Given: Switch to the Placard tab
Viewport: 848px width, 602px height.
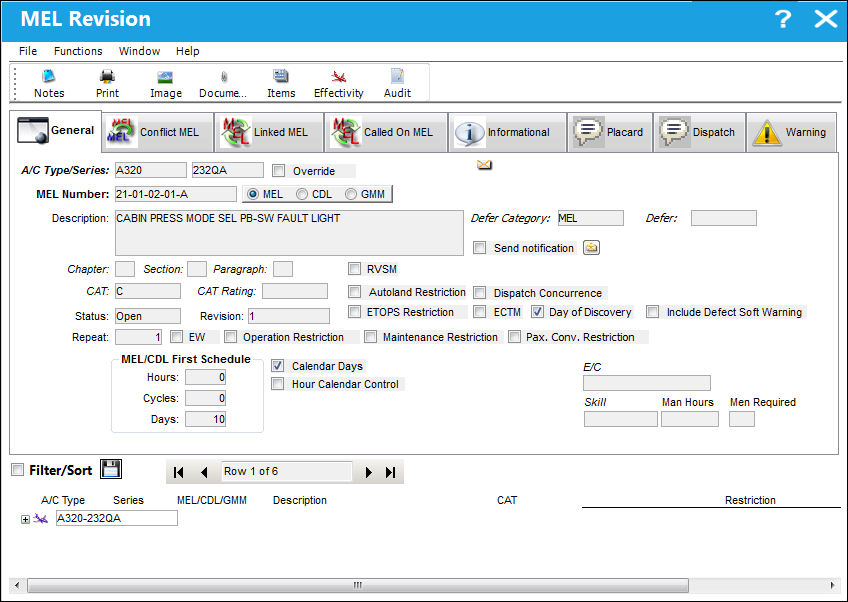Looking at the screenshot, I should [610, 132].
